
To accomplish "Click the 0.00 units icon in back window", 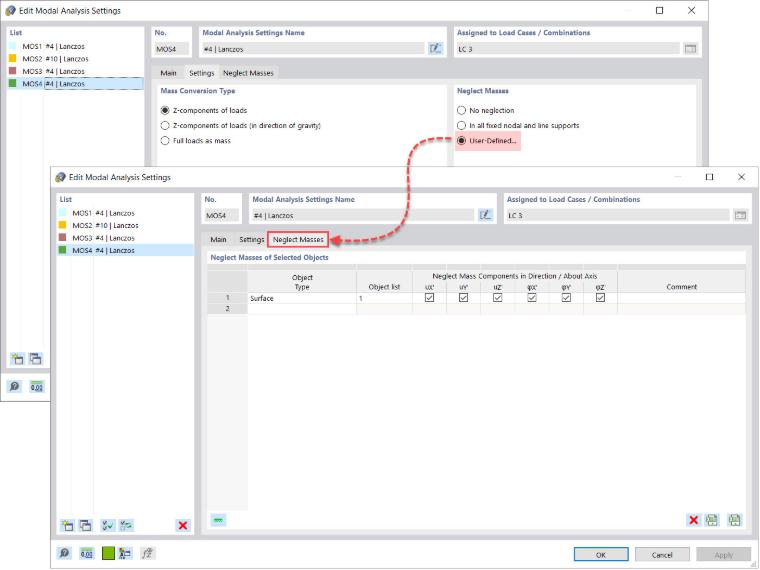I will click(37, 386).
